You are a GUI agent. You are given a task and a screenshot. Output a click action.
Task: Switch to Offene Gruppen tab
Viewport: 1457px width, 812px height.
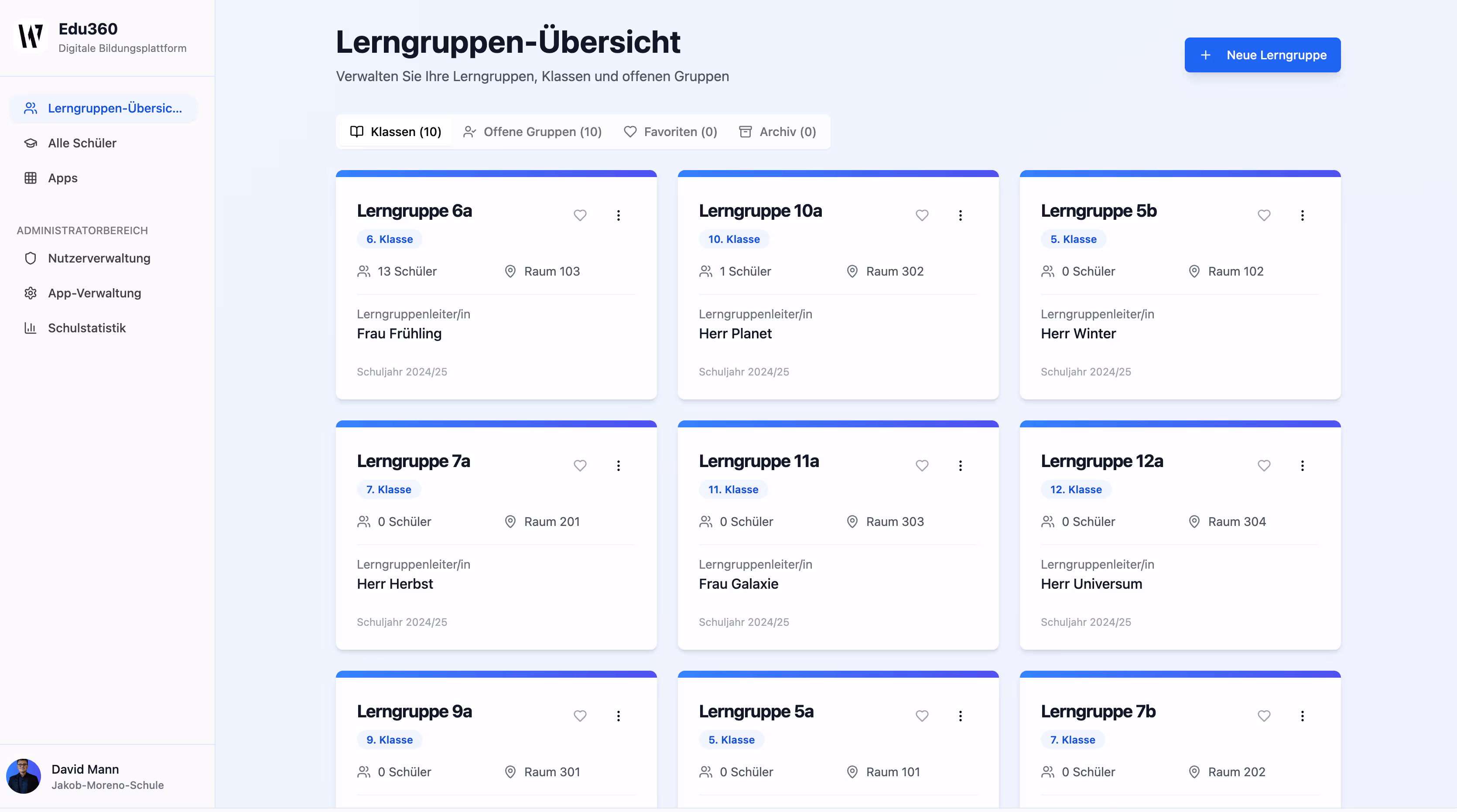[532, 132]
